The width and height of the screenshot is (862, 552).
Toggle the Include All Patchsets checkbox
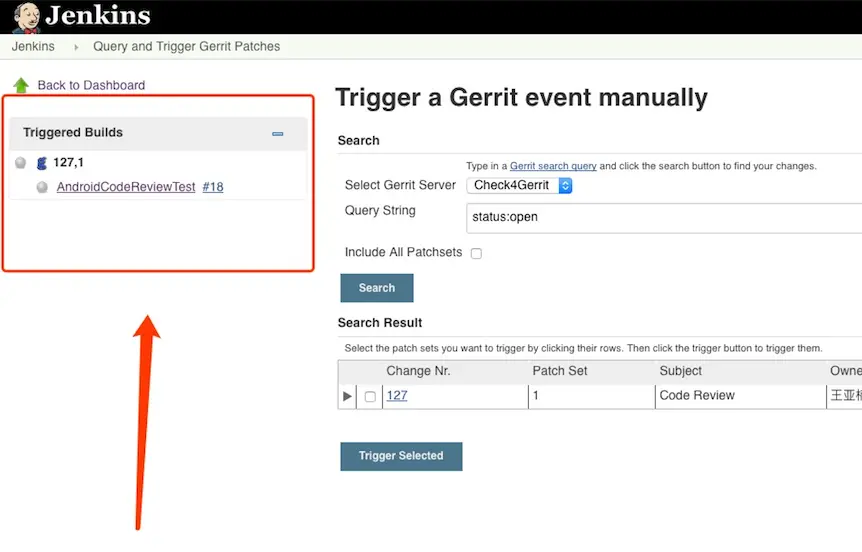(x=476, y=253)
